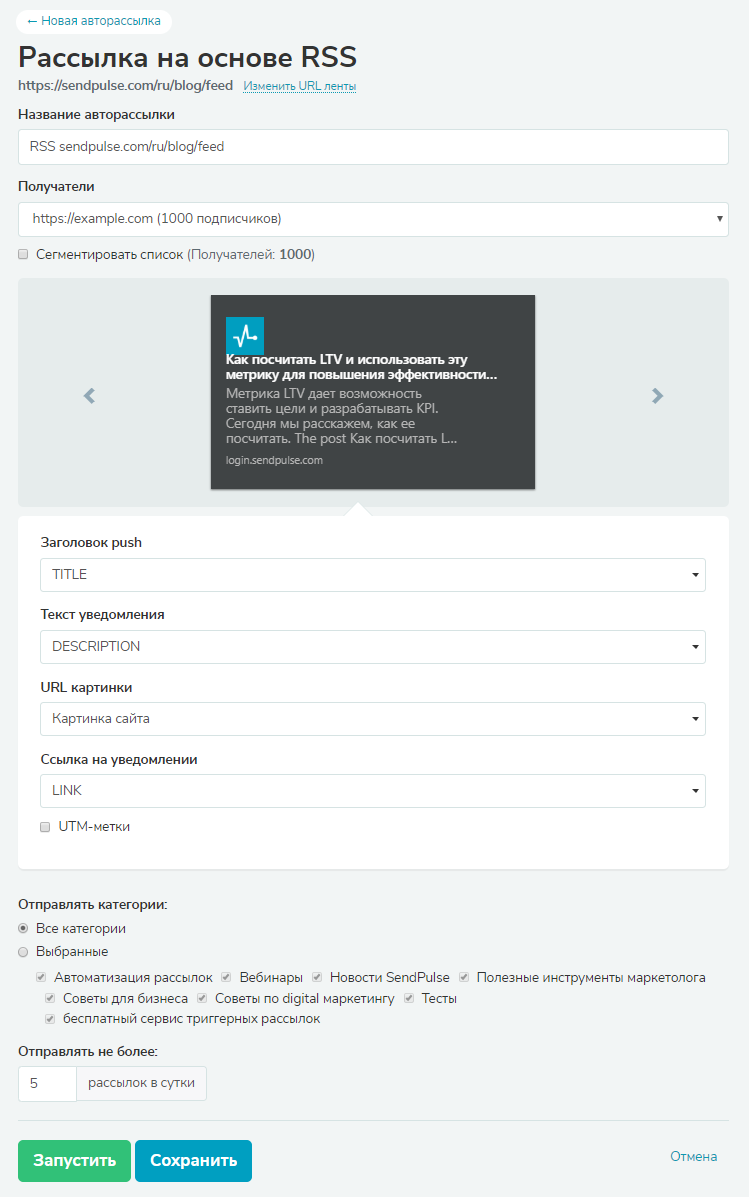Open Получатели dropdown list
Screen dimensions: 749x1197
[x=373, y=219]
